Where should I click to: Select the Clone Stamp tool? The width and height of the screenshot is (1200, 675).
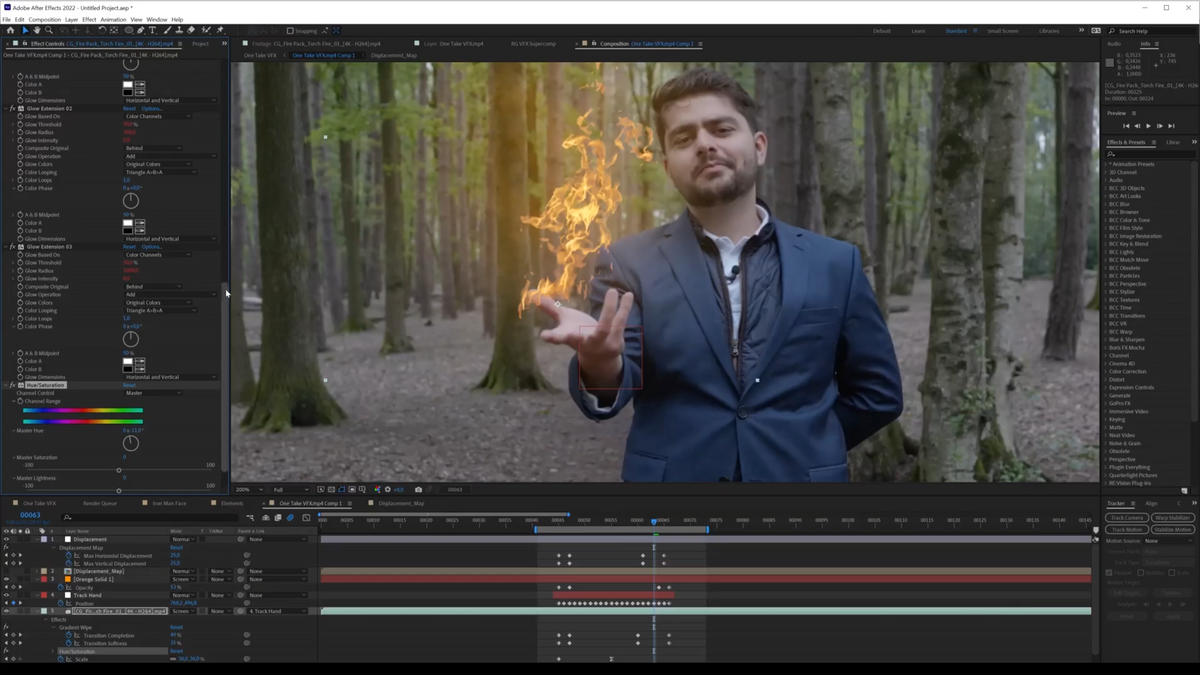(178, 31)
